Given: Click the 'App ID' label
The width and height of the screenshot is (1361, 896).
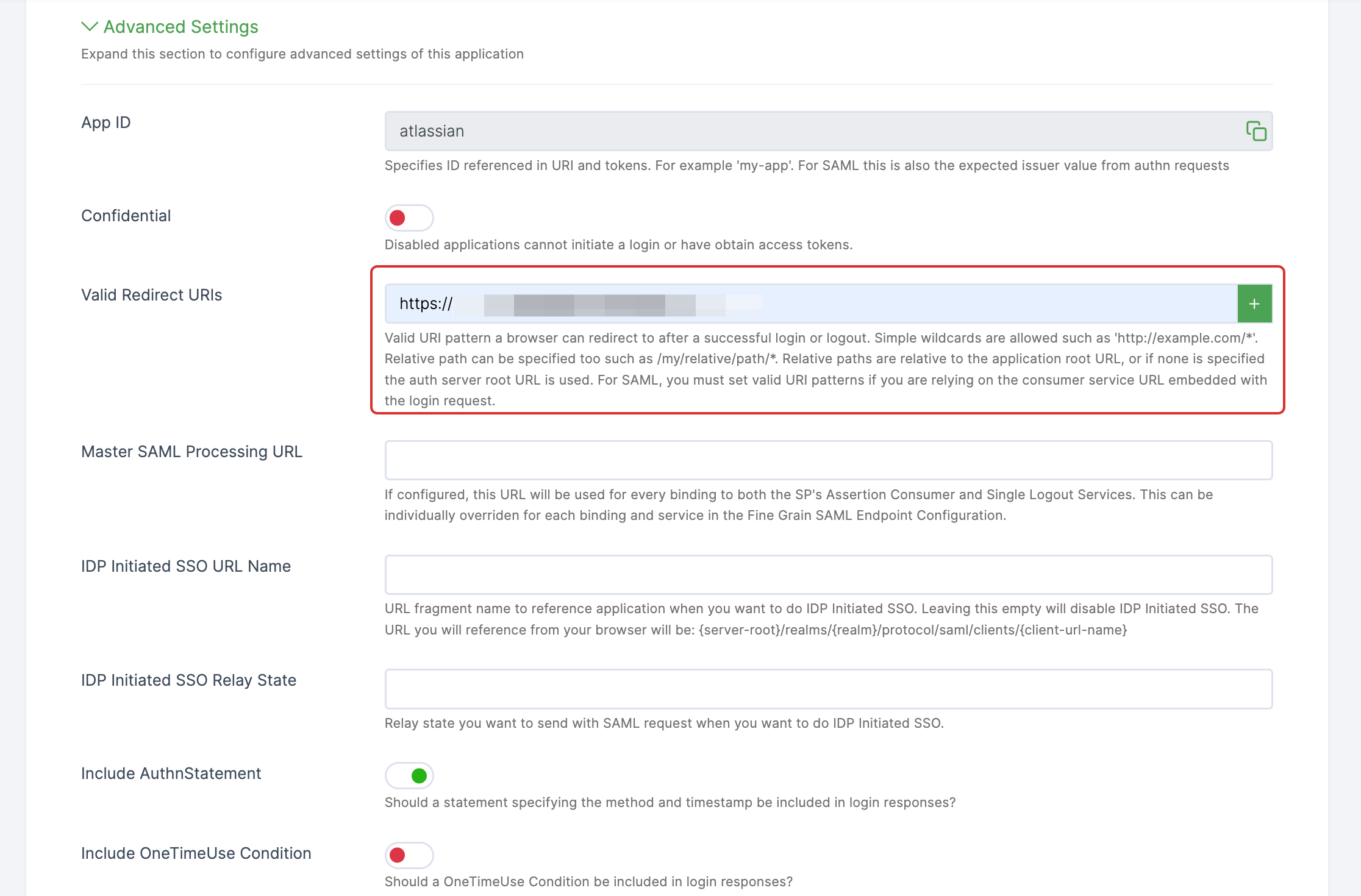Looking at the screenshot, I should 106,123.
